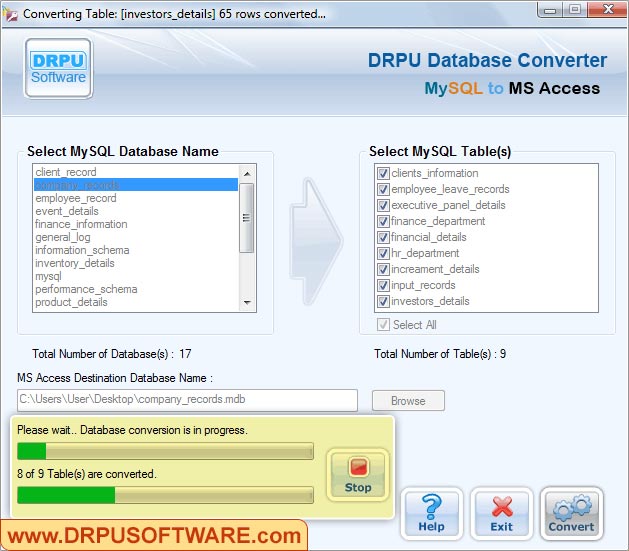Click the DRPU Software logo

pyautogui.click(x=59, y=69)
